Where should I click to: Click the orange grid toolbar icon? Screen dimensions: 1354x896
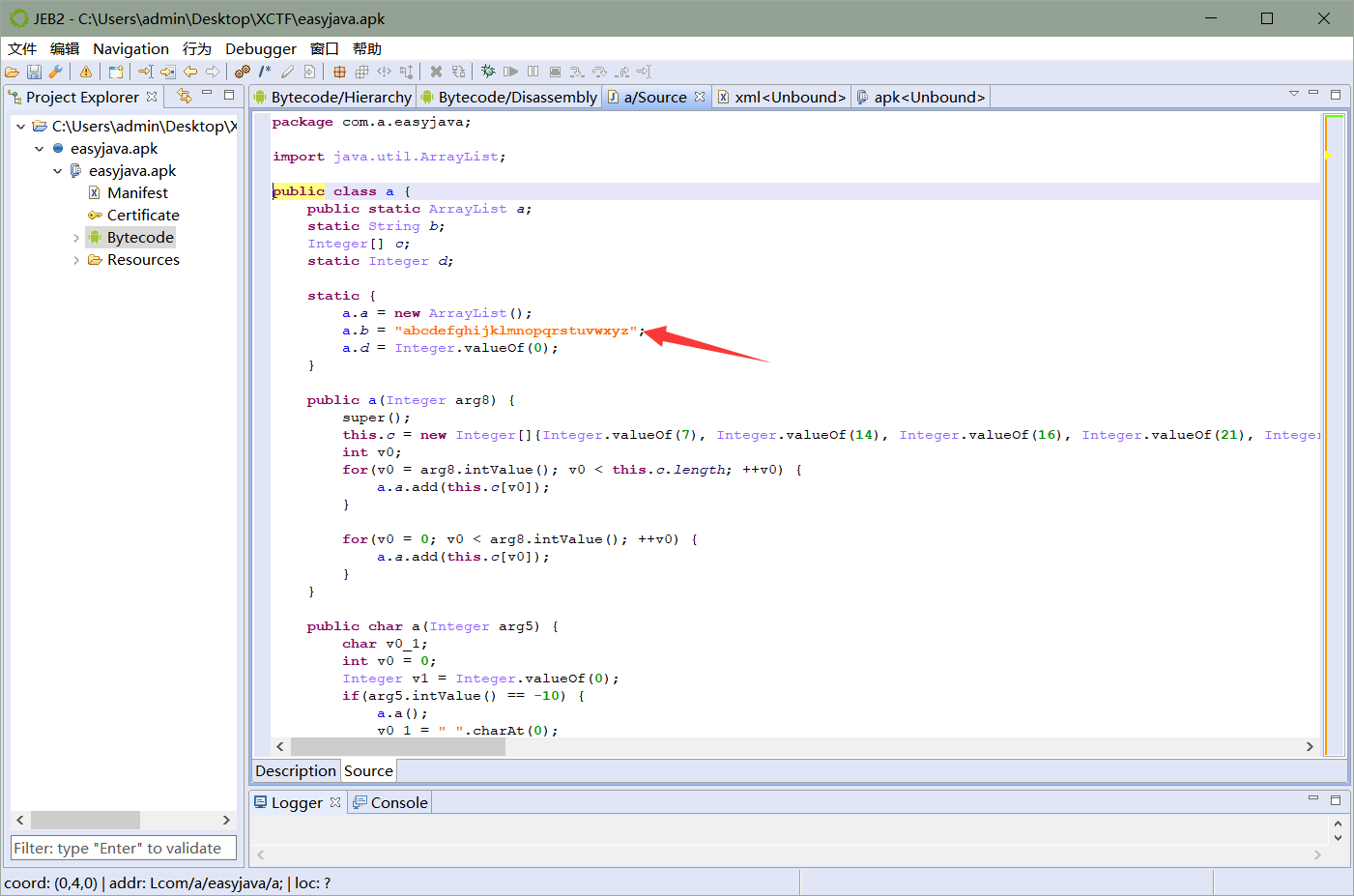(x=339, y=72)
